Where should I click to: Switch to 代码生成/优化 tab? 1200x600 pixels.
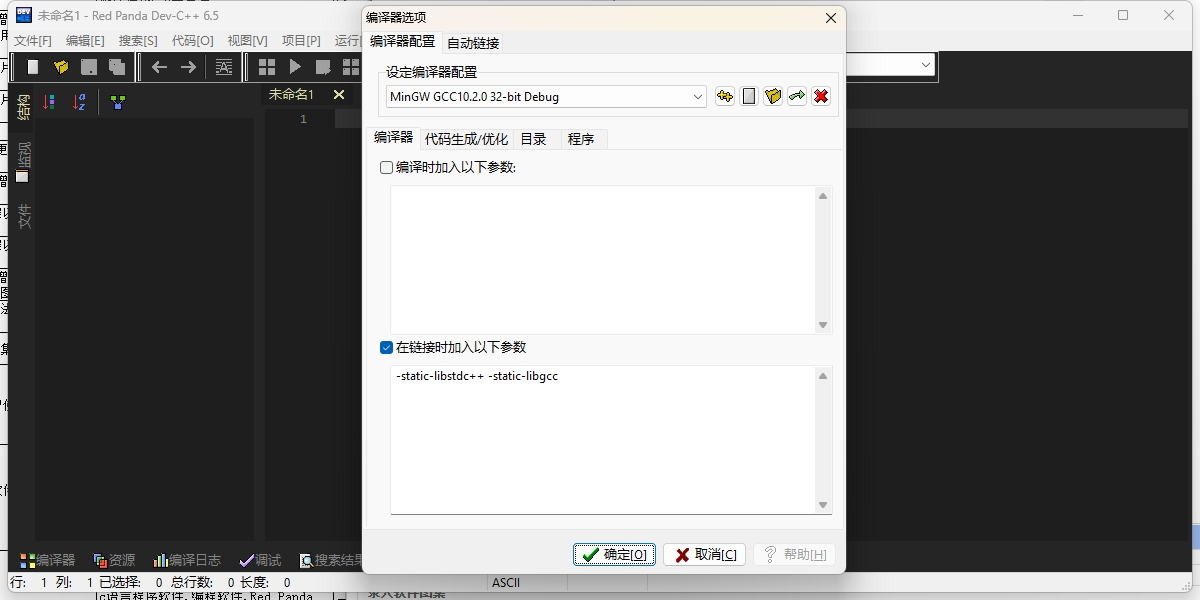point(466,139)
